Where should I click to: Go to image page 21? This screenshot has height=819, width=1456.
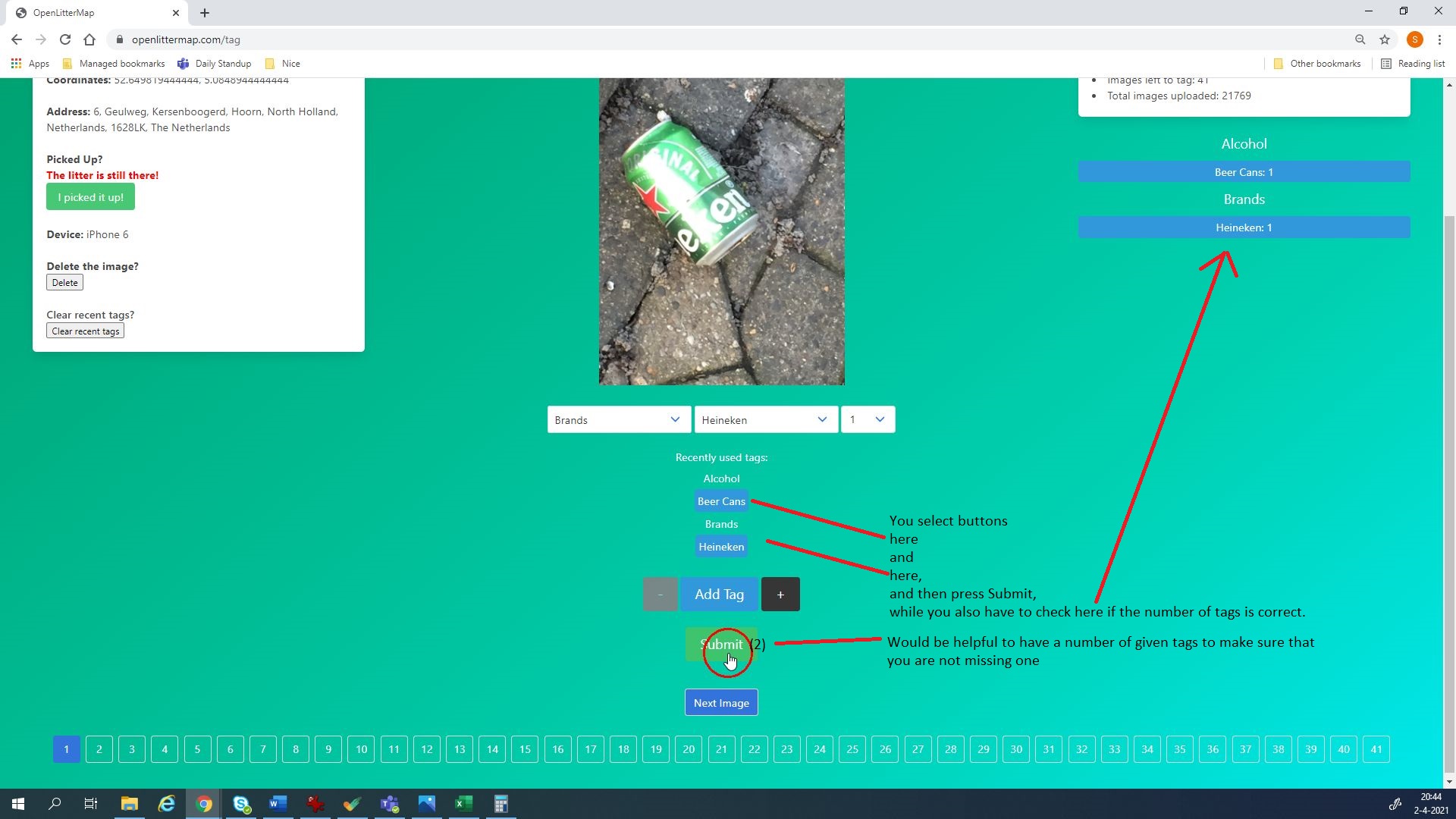click(721, 749)
